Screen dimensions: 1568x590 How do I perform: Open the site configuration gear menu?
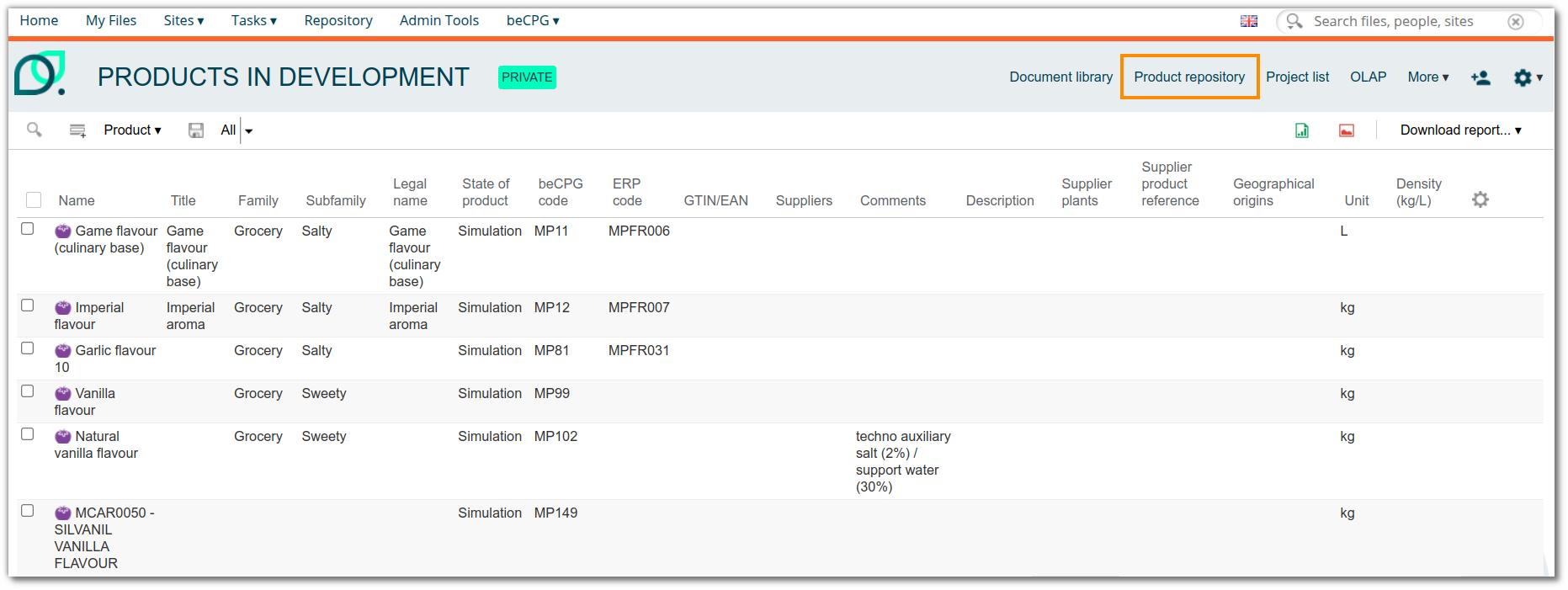[x=1528, y=77]
